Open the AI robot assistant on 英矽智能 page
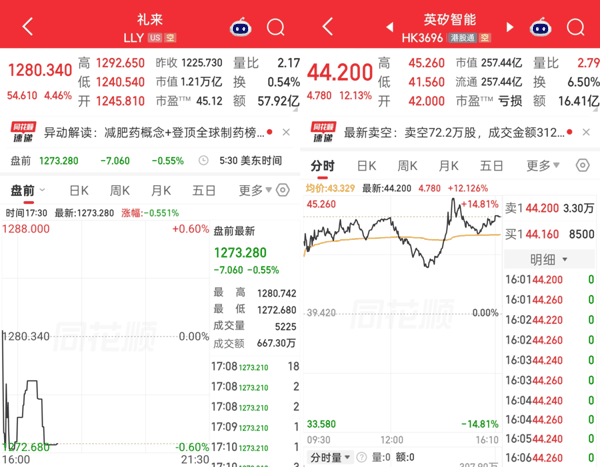600x467 pixels. click(540, 27)
